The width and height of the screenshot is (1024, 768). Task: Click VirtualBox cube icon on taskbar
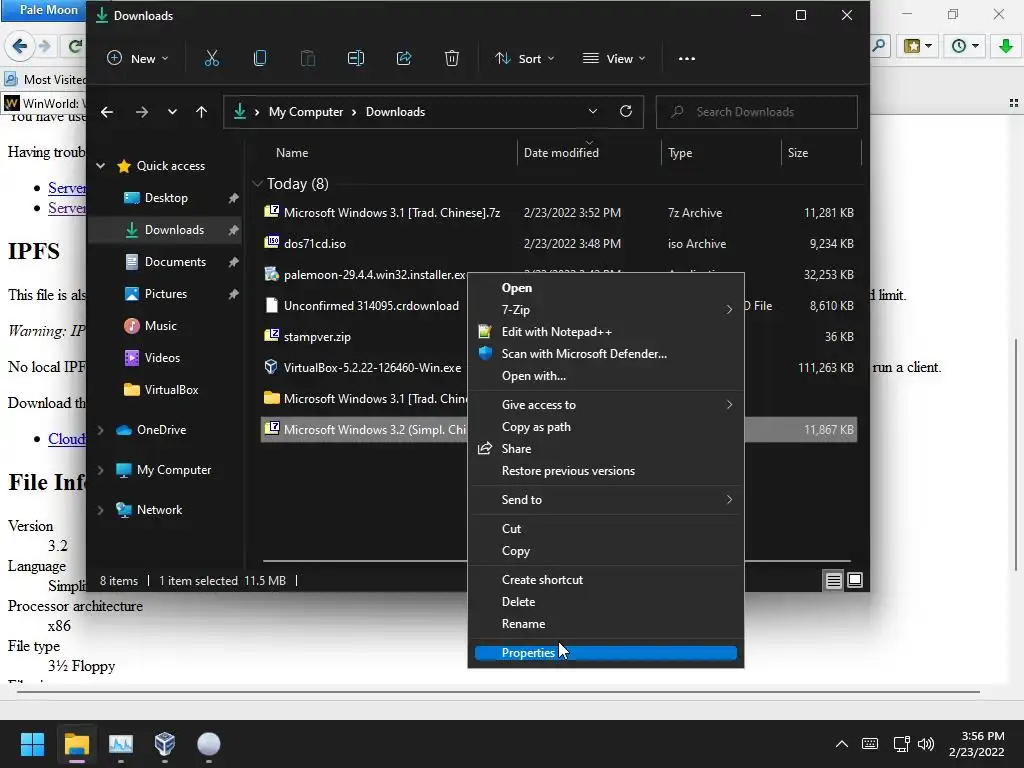click(165, 744)
